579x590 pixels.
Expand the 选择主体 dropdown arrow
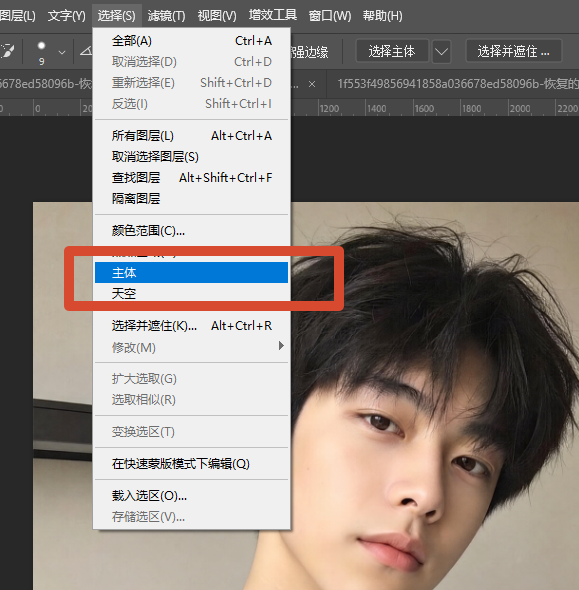441,51
